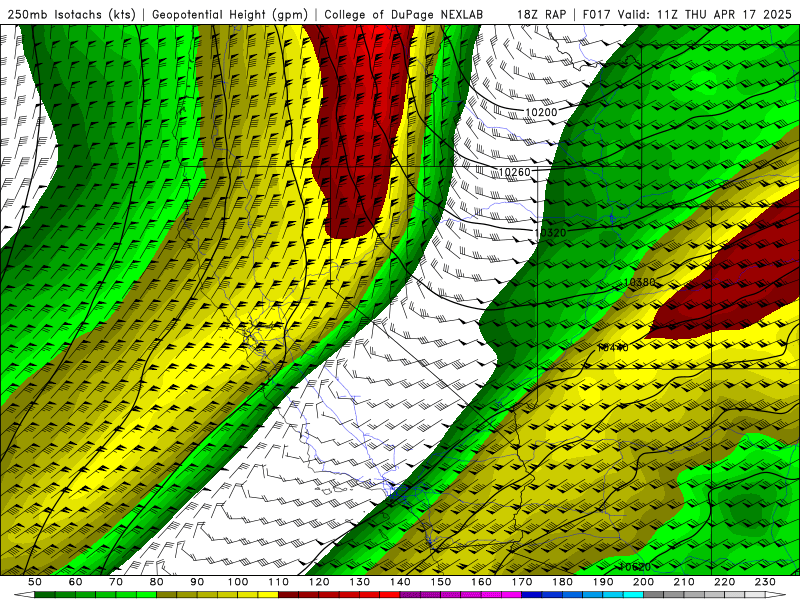This screenshot has height=600, width=800.
Task: Select the 170 knots legend value
Action: (521, 582)
